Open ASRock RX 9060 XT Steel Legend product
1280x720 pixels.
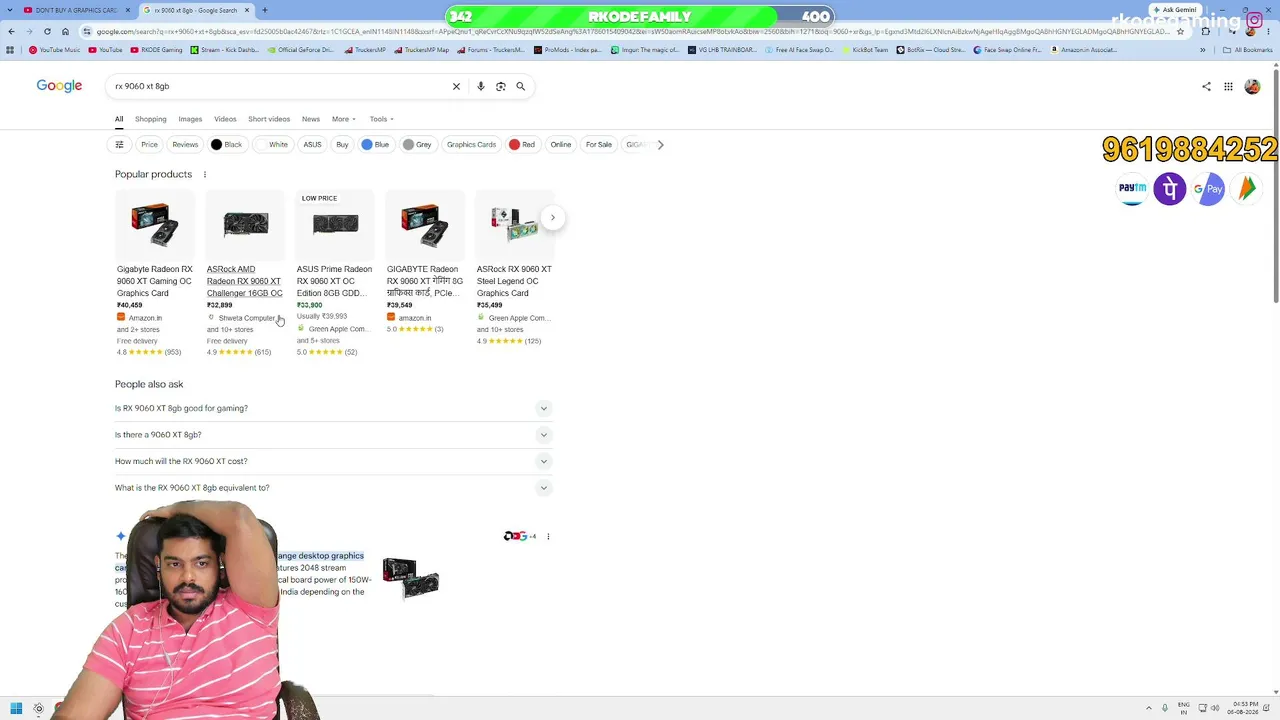pos(515,270)
